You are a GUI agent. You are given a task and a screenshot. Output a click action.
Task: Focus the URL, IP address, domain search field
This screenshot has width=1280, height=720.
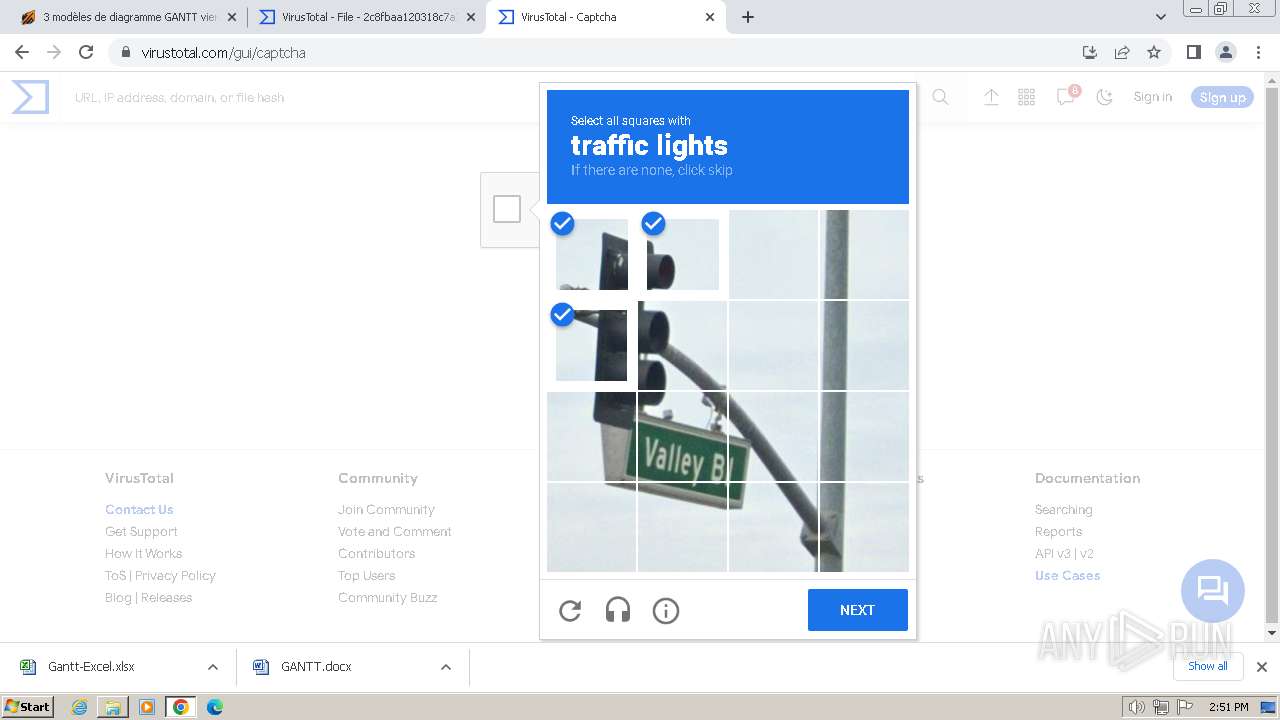(300, 97)
